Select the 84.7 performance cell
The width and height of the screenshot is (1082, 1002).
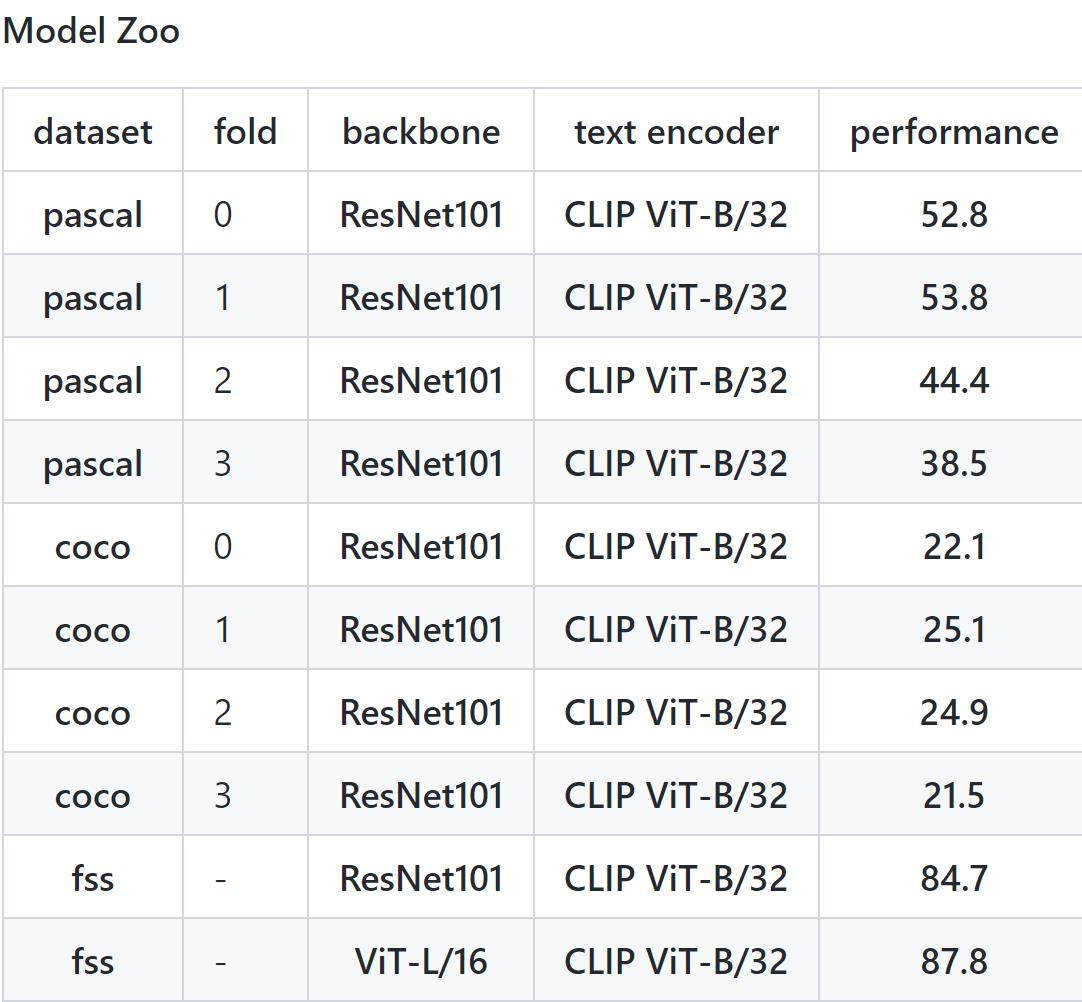pyautogui.click(x=953, y=879)
